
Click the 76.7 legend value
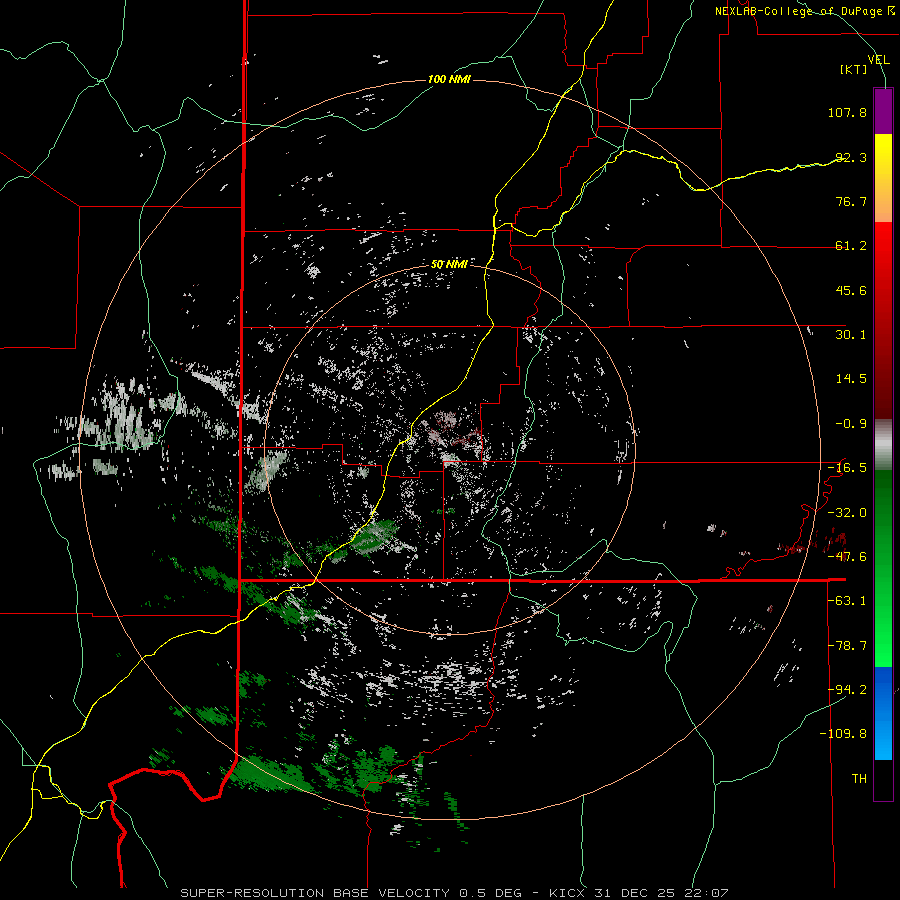click(x=851, y=201)
